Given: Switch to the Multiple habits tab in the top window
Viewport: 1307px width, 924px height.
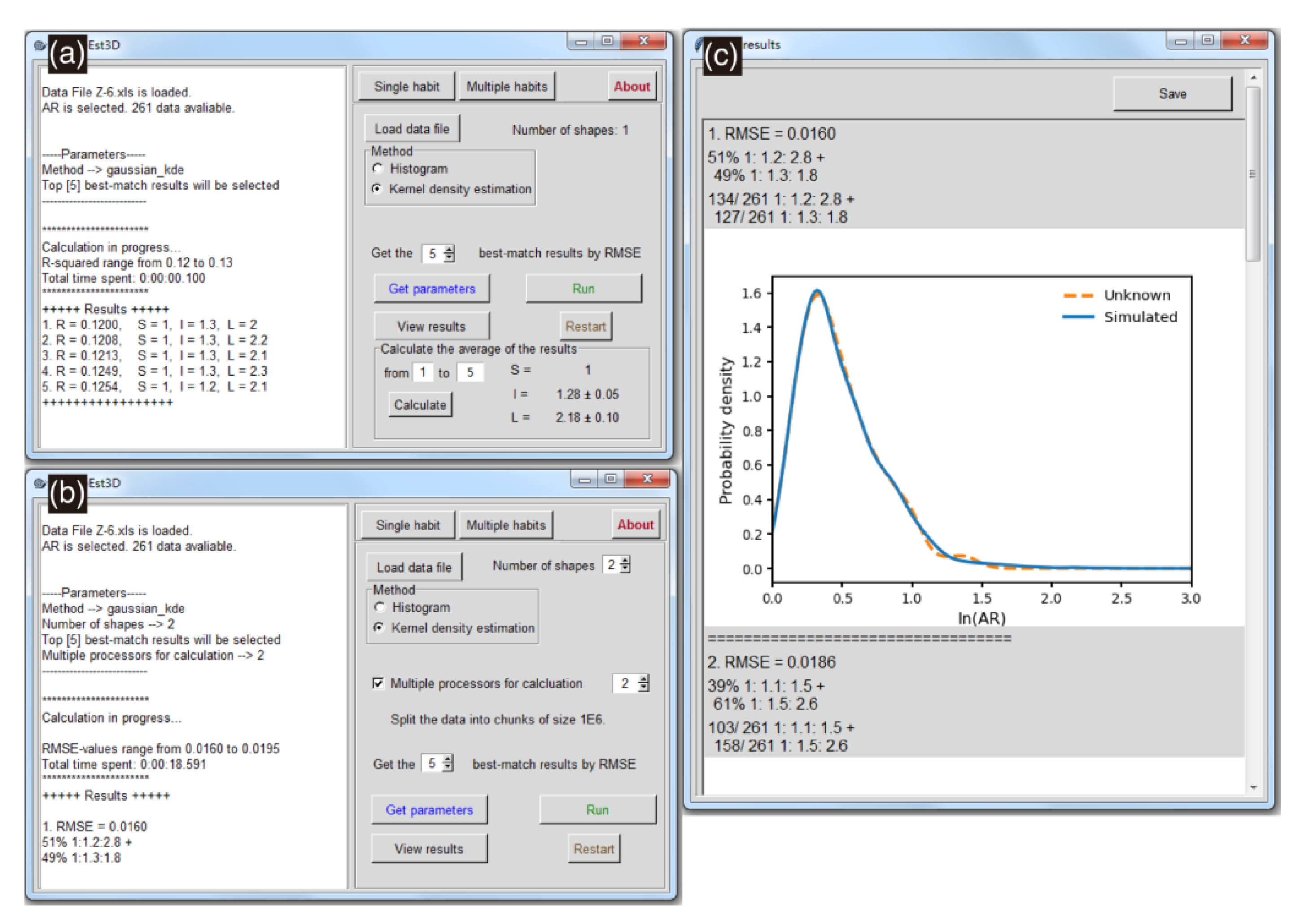Looking at the screenshot, I should 506,87.
